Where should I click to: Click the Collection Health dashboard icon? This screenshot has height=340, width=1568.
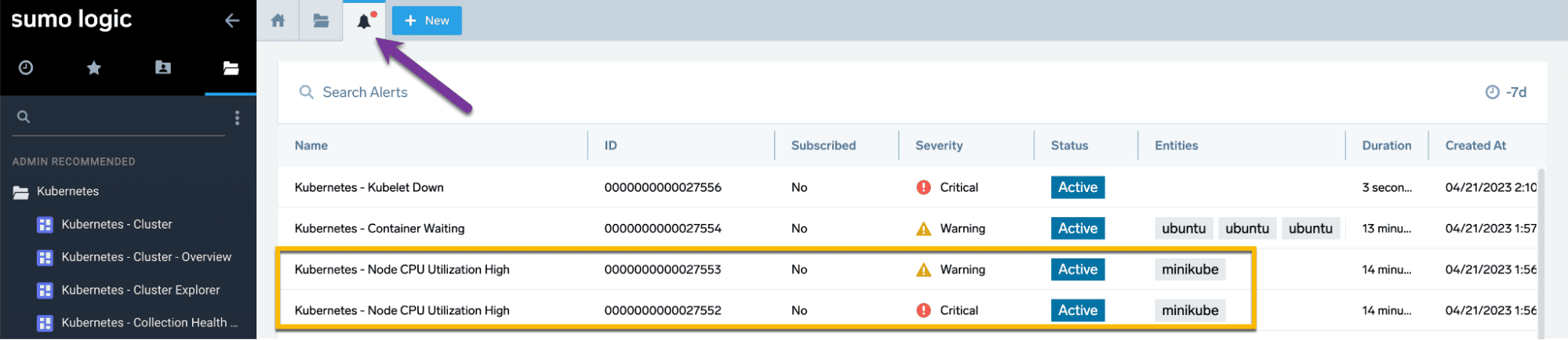(x=45, y=323)
